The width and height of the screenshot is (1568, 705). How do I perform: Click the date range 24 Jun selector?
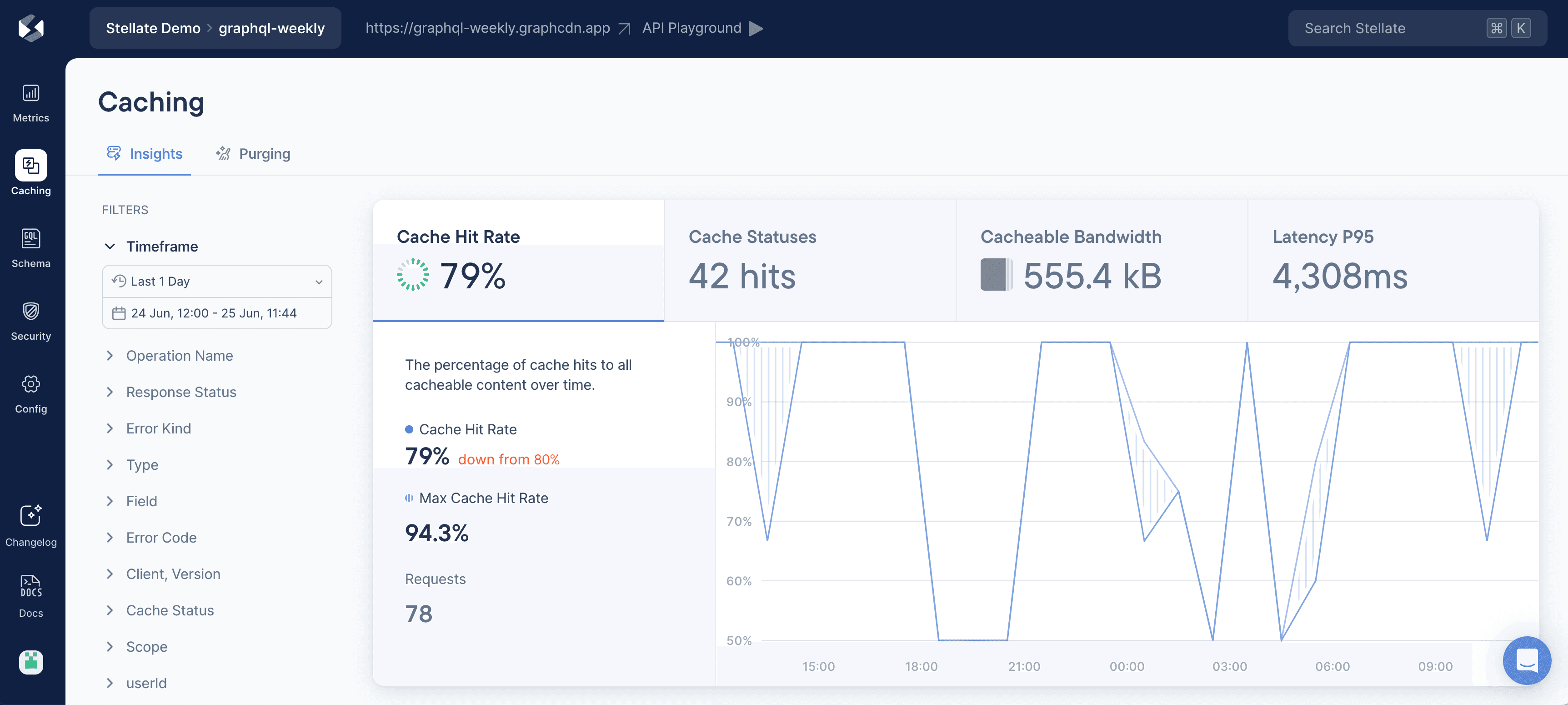pos(215,314)
